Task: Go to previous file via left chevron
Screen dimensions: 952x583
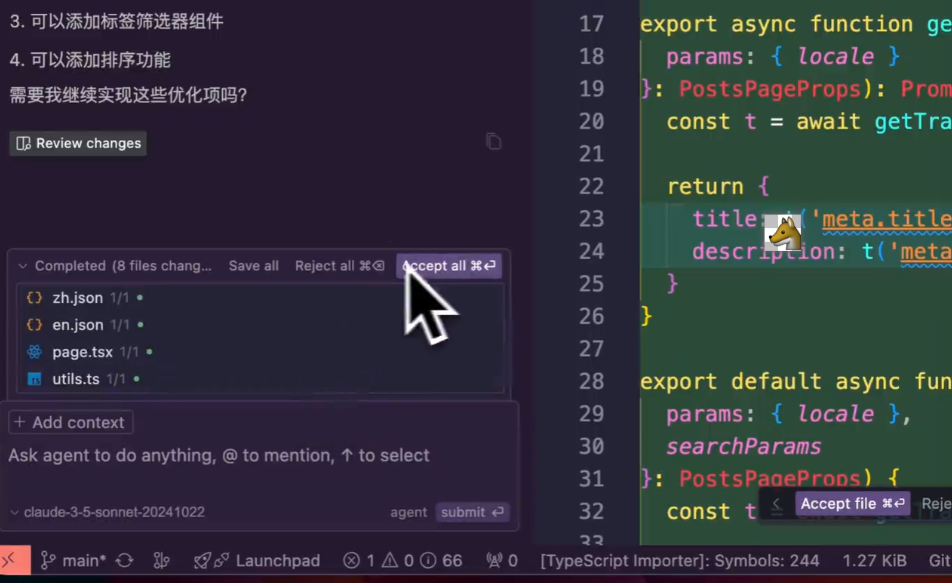Action: point(776,504)
